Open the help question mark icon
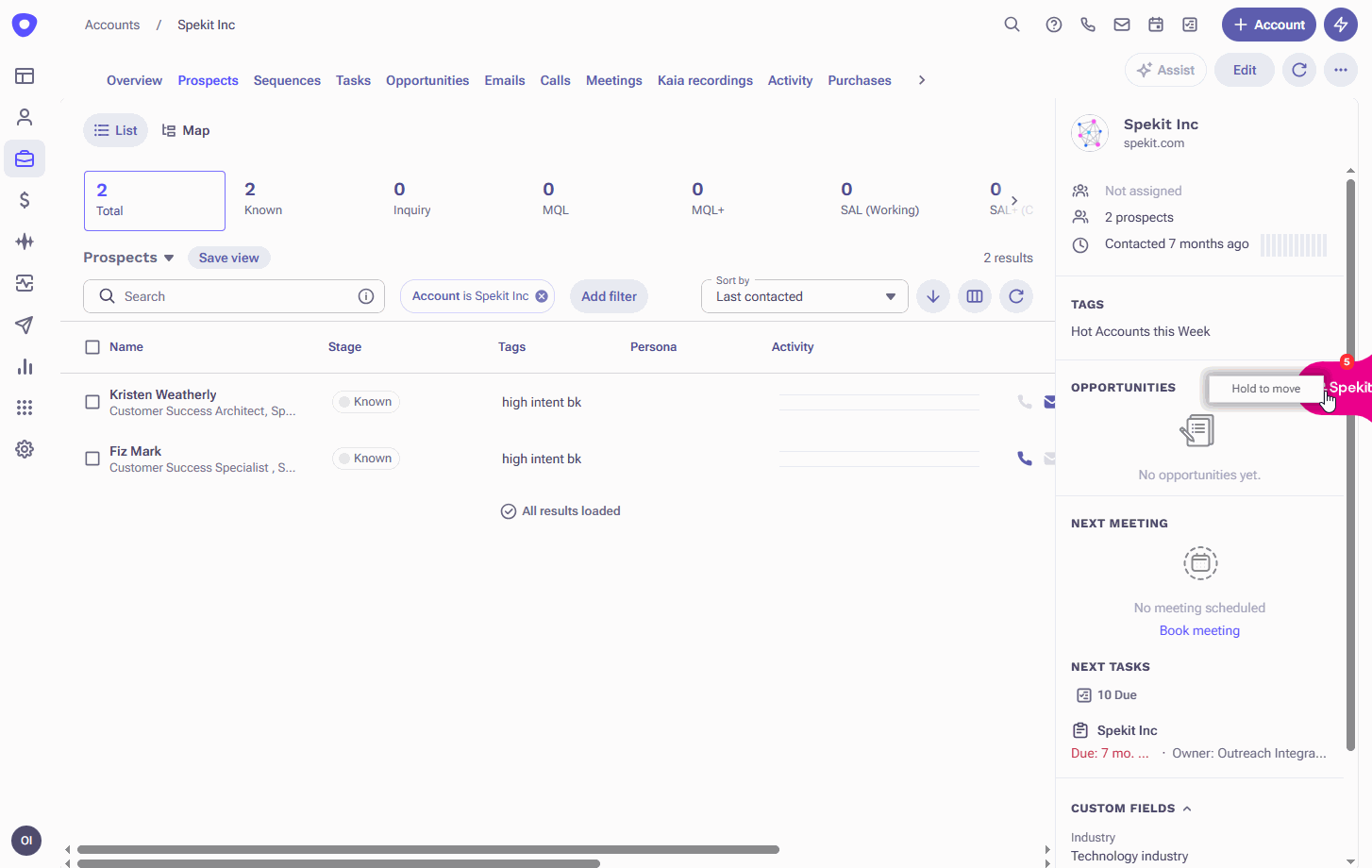 click(x=1054, y=25)
